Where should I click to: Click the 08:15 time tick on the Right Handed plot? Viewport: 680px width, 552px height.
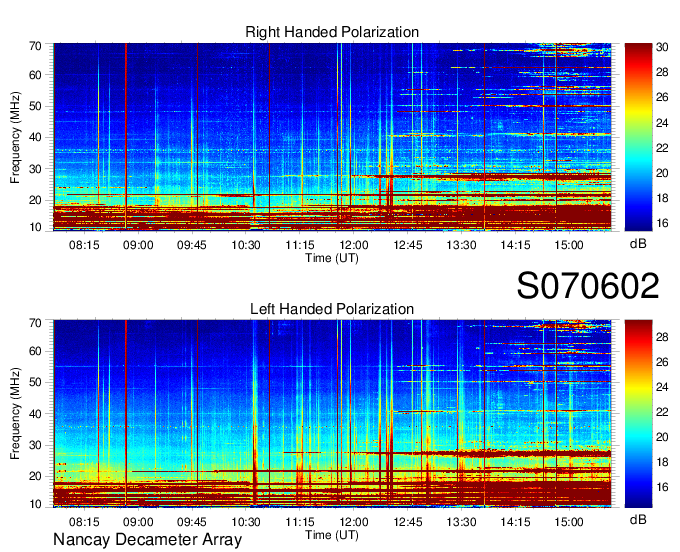pyautogui.click(x=84, y=245)
